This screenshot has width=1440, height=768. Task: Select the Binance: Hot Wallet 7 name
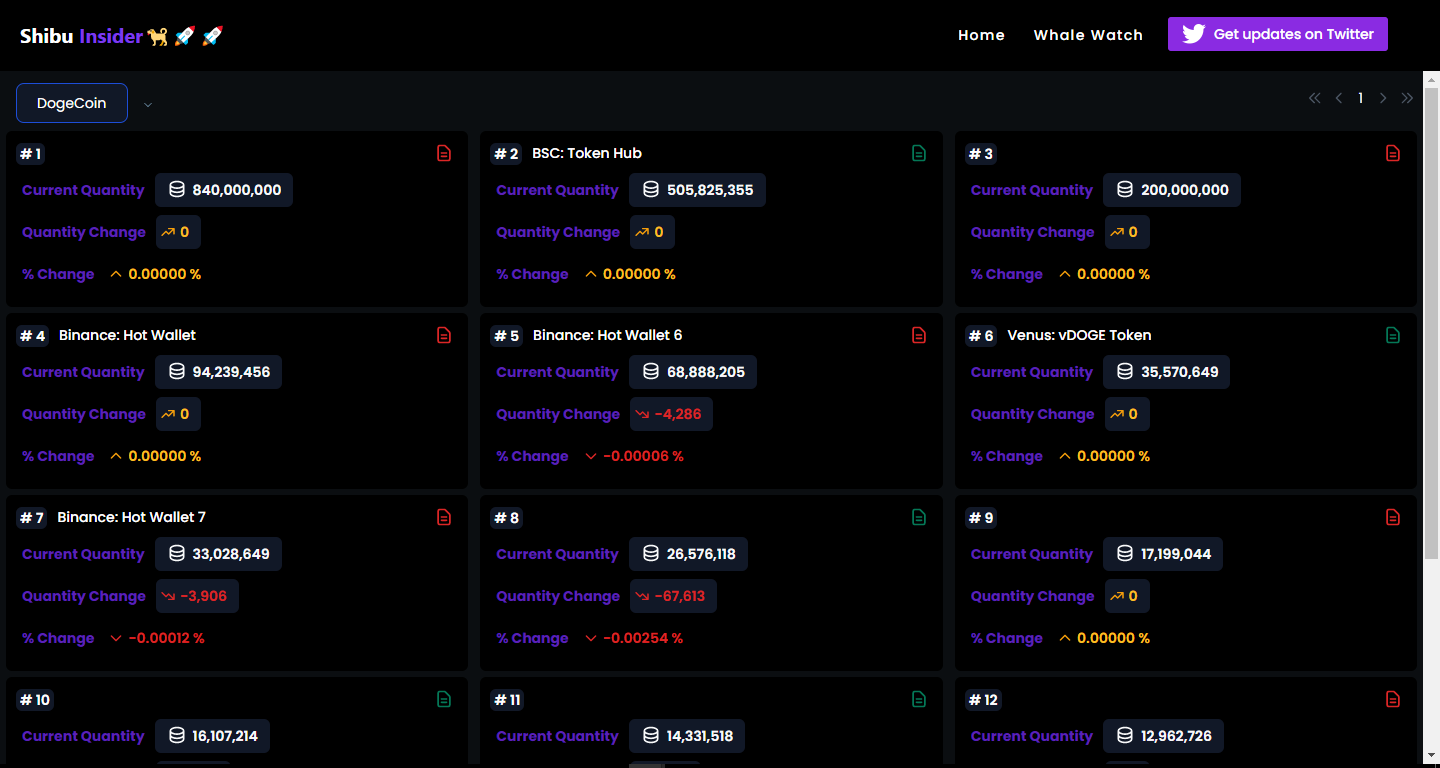pos(131,517)
